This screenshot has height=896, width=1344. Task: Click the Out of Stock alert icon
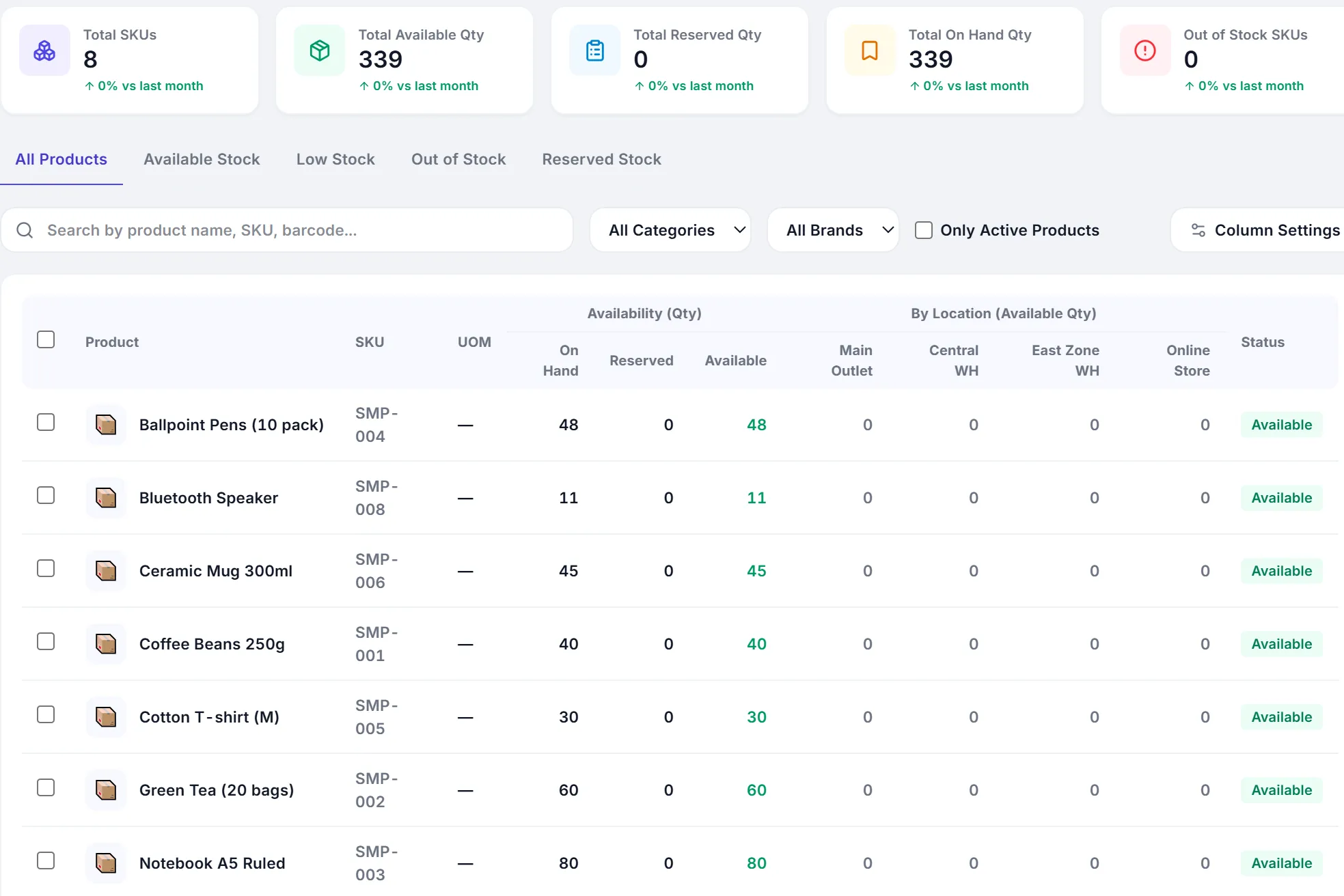[1145, 51]
